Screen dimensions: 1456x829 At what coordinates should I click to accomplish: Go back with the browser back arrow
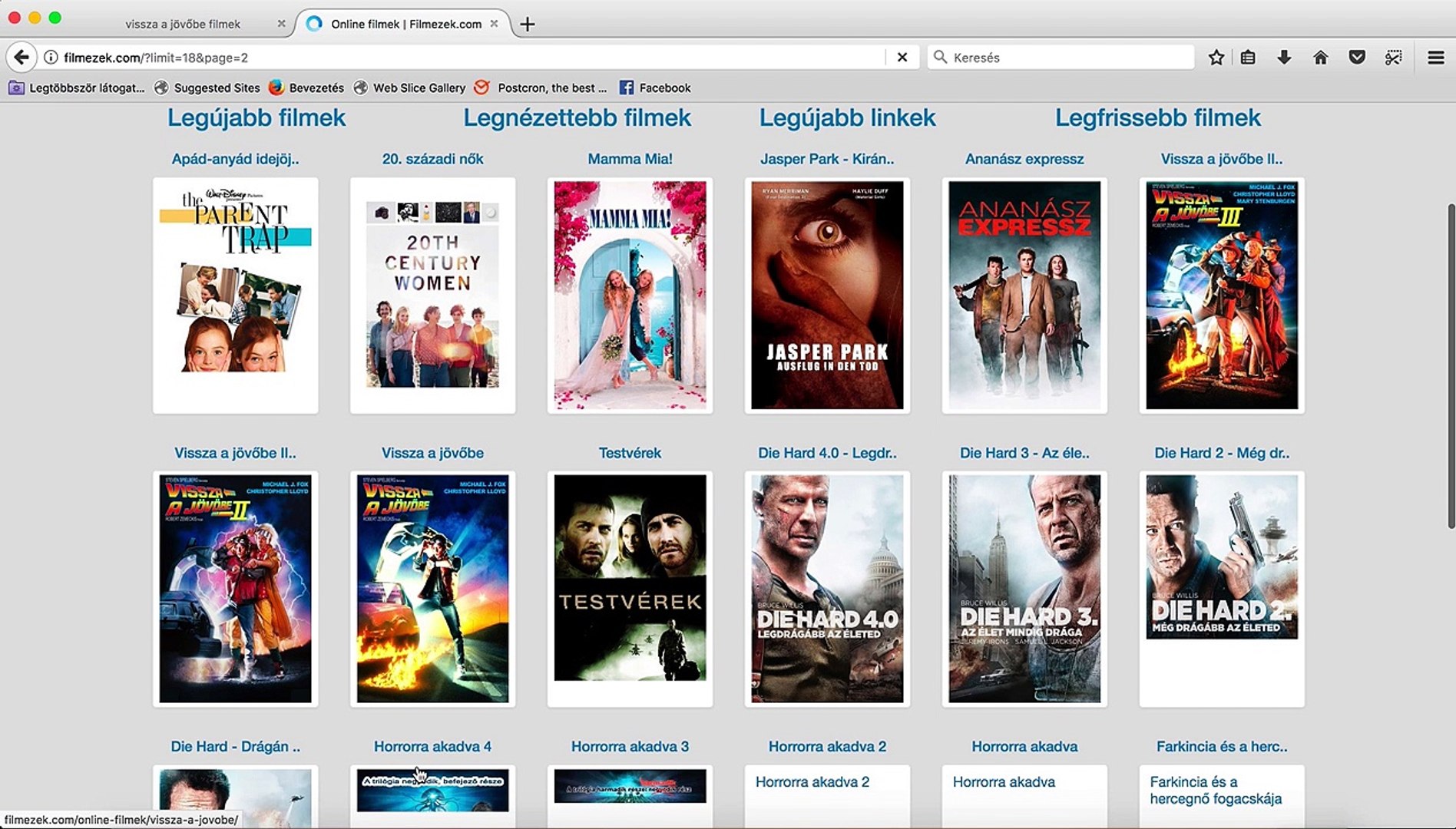[x=22, y=57]
